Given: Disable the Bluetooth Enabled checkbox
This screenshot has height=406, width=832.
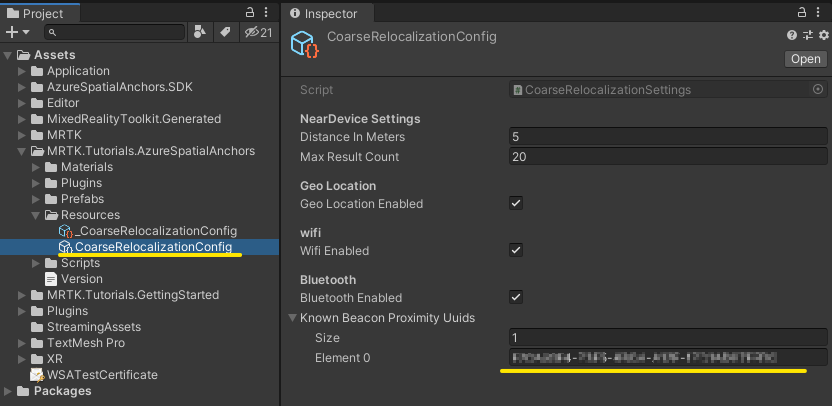Looking at the screenshot, I should [516, 297].
